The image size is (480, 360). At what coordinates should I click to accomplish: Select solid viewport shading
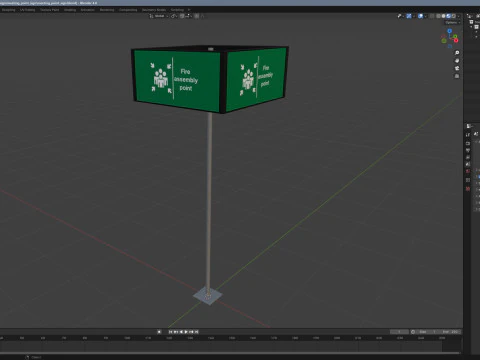click(443, 16)
